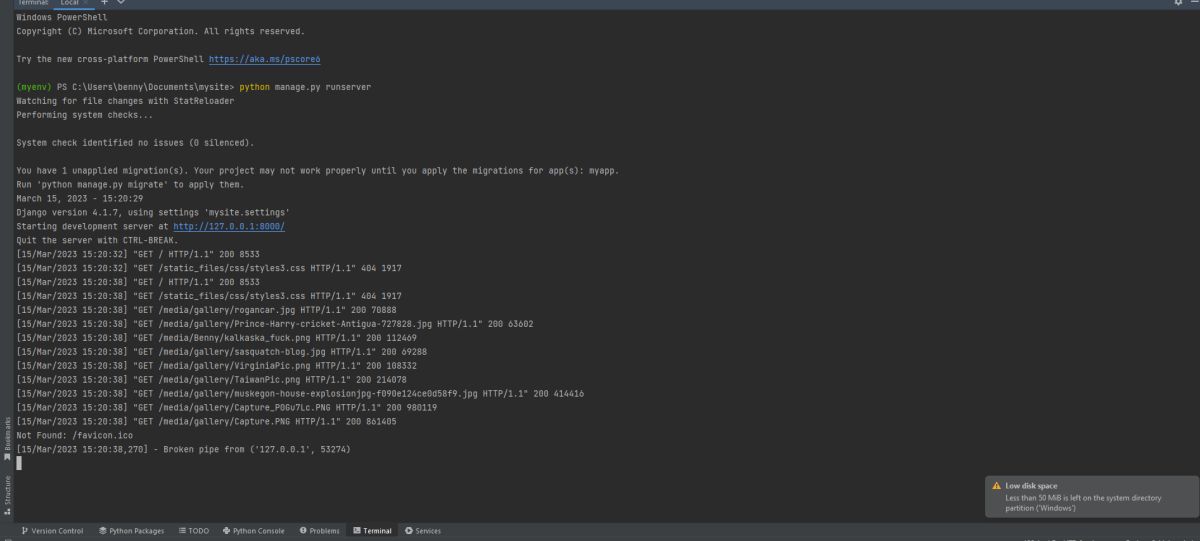Viewport: 1200px width, 541px height.
Task: Click the 'Not Found: /favicon.ico' line
Action: [x=74, y=436]
